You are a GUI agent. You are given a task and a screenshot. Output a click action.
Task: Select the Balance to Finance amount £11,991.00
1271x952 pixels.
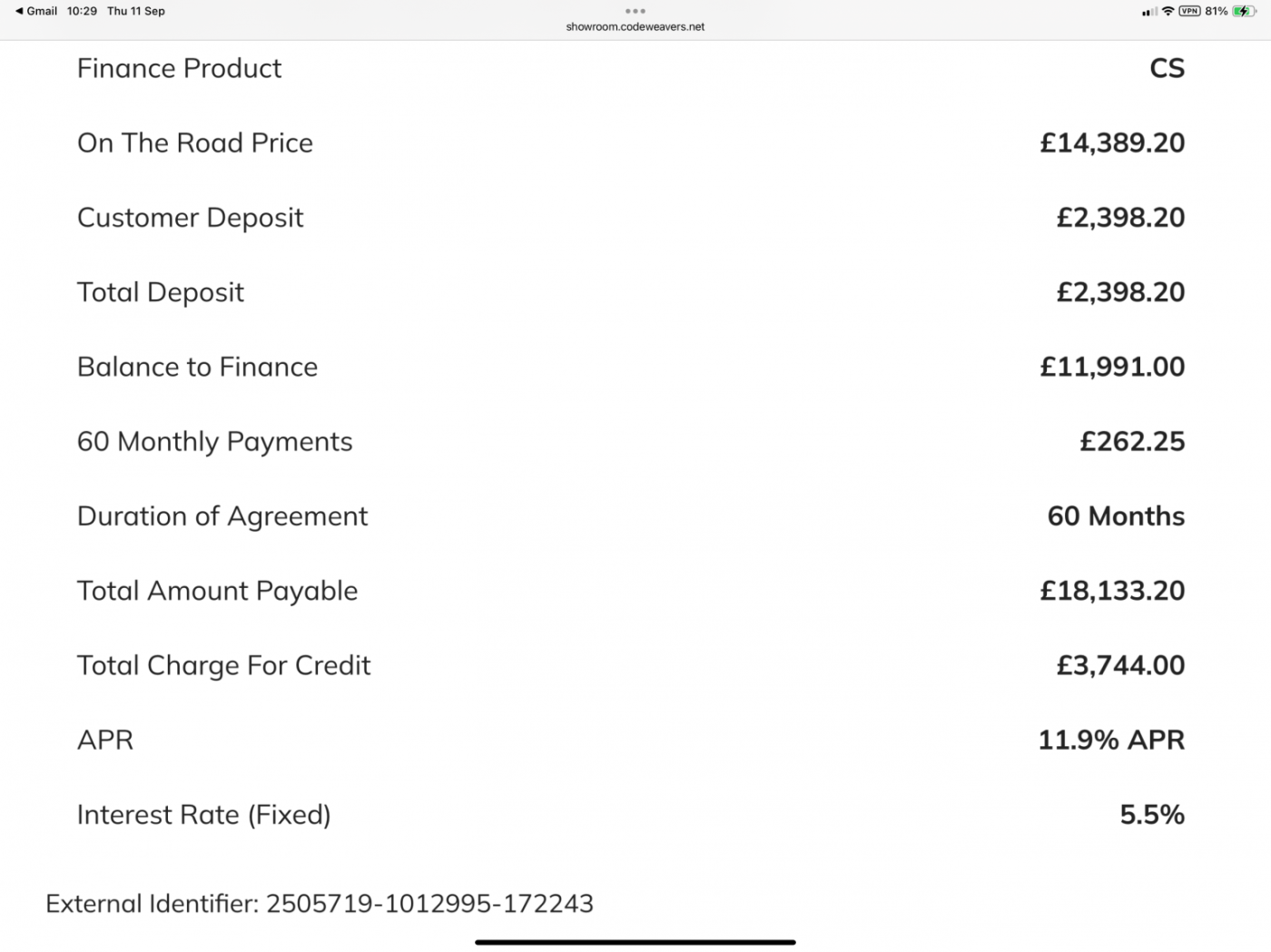click(x=1112, y=367)
